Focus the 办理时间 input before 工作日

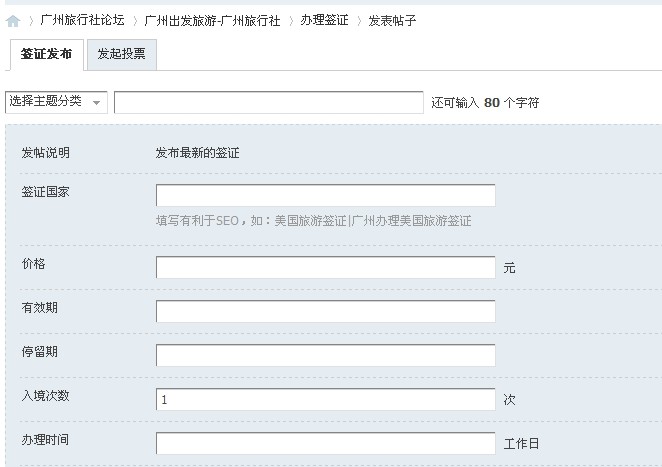pos(325,443)
